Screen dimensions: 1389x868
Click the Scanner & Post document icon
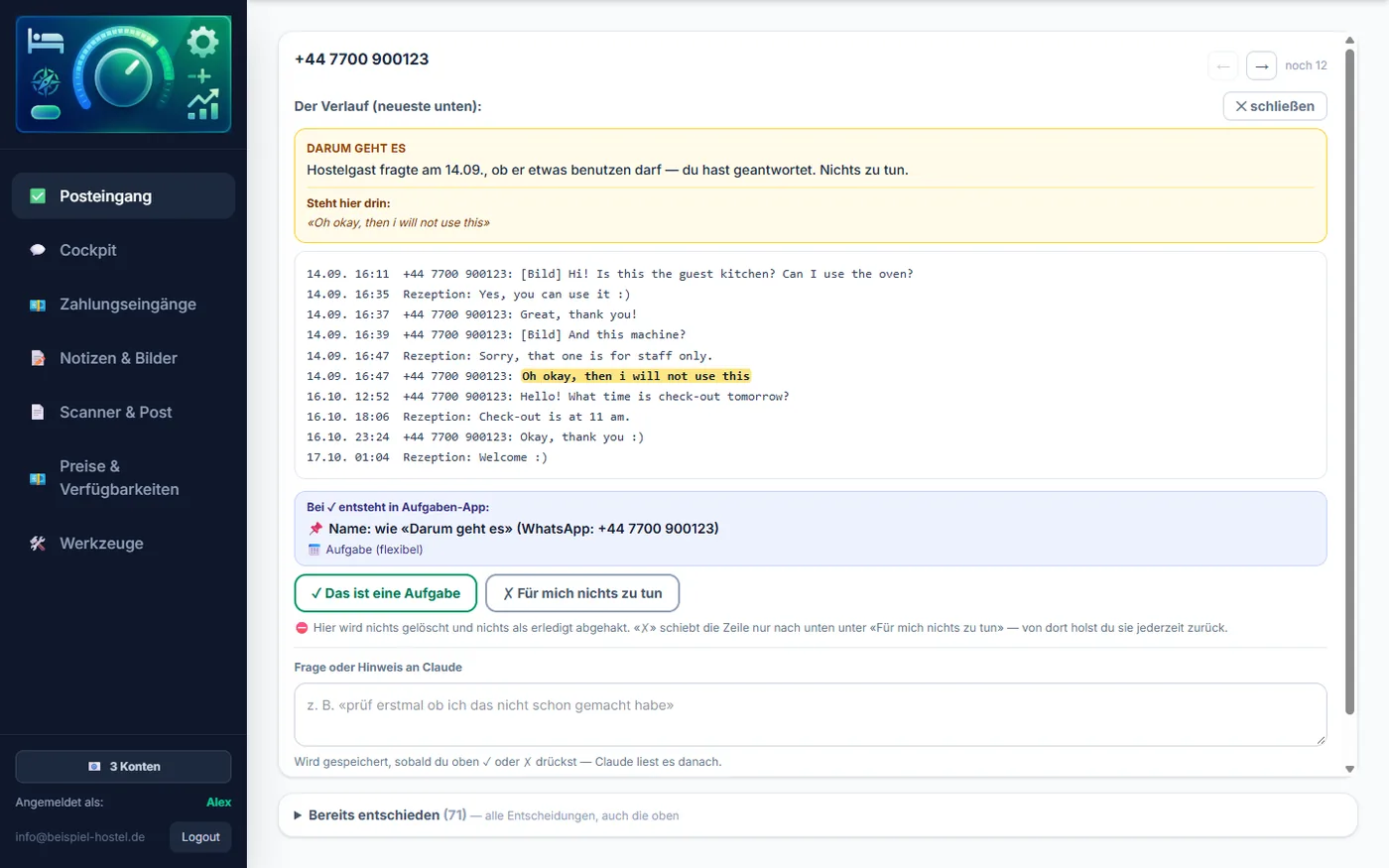tap(38, 412)
